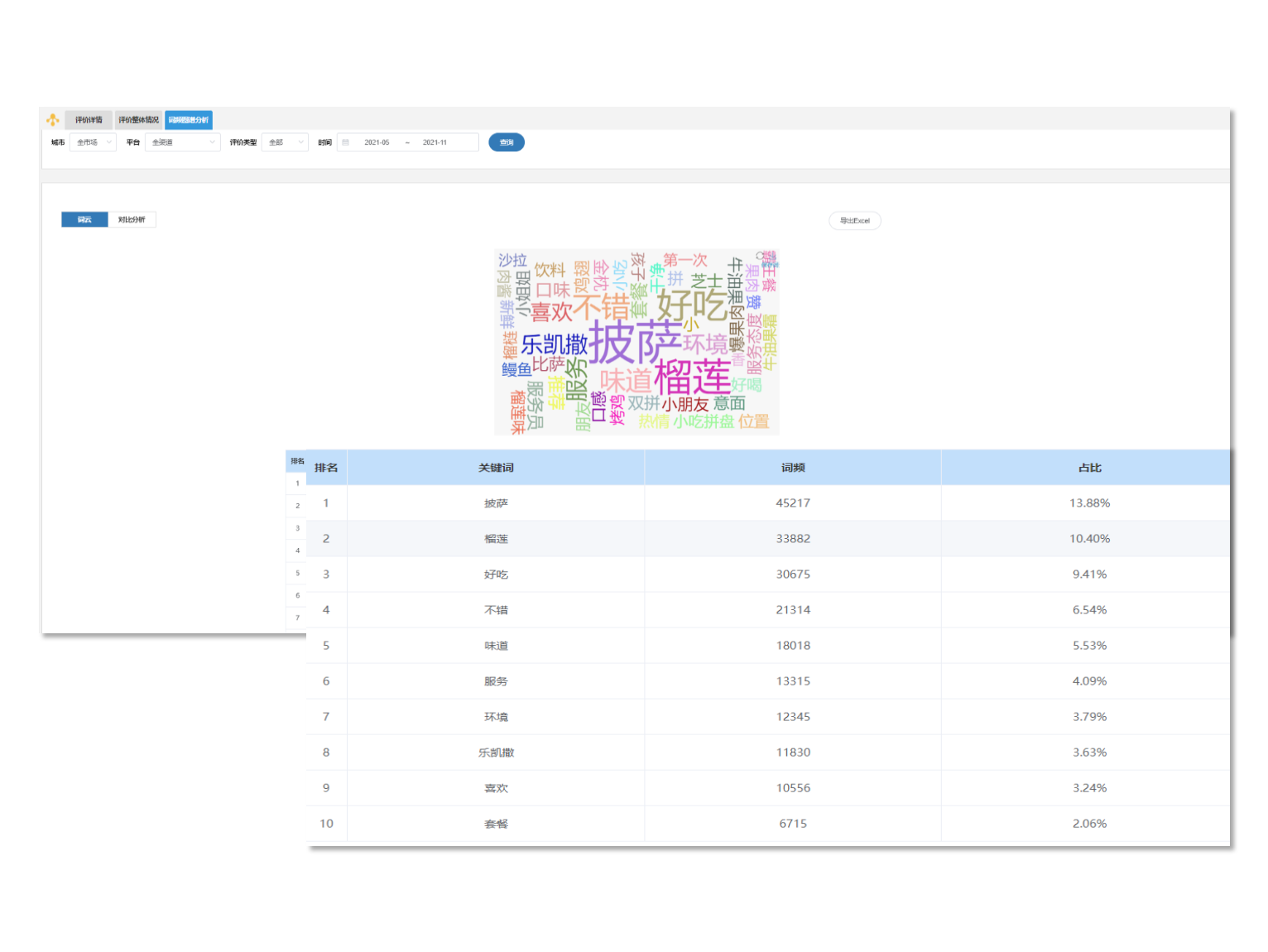Viewport: 1268px width, 952px height.
Task: Click the pink 榴莲 word in cloud
Action: [x=692, y=377]
